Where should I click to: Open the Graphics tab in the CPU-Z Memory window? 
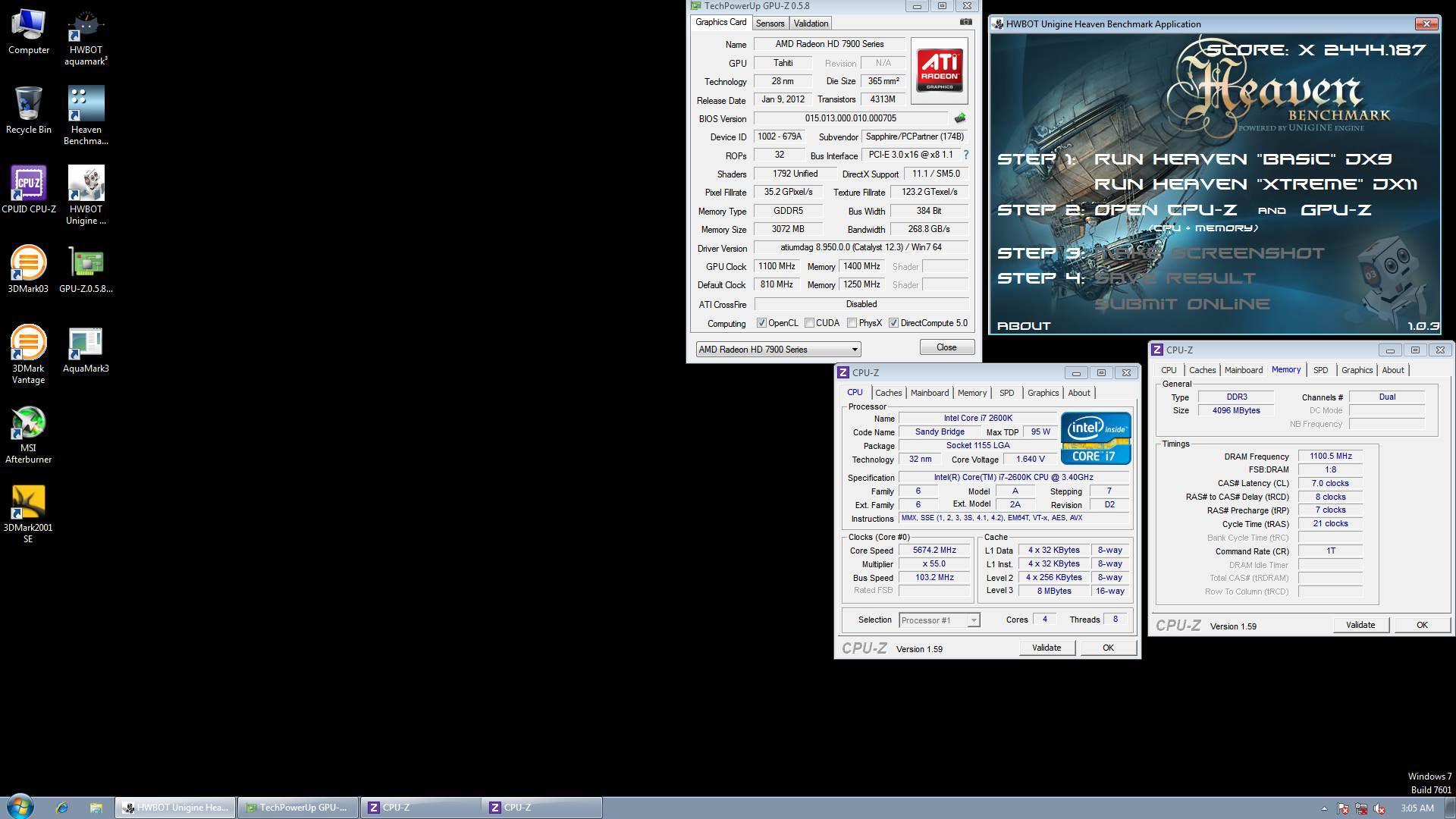(x=1357, y=370)
